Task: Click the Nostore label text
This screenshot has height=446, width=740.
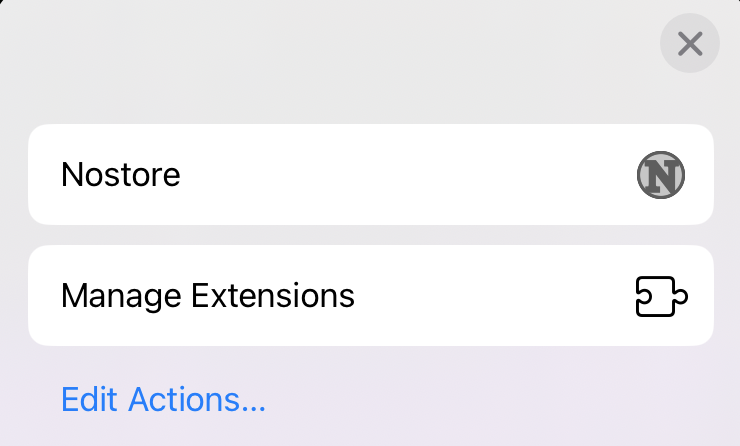Action: coord(121,175)
